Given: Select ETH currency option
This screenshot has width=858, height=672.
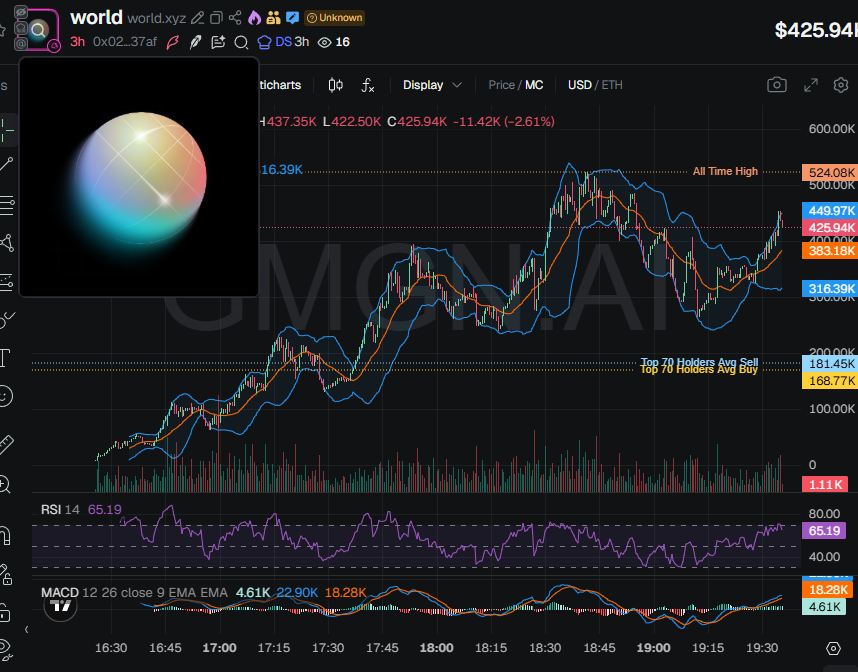Looking at the screenshot, I should 612,85.
